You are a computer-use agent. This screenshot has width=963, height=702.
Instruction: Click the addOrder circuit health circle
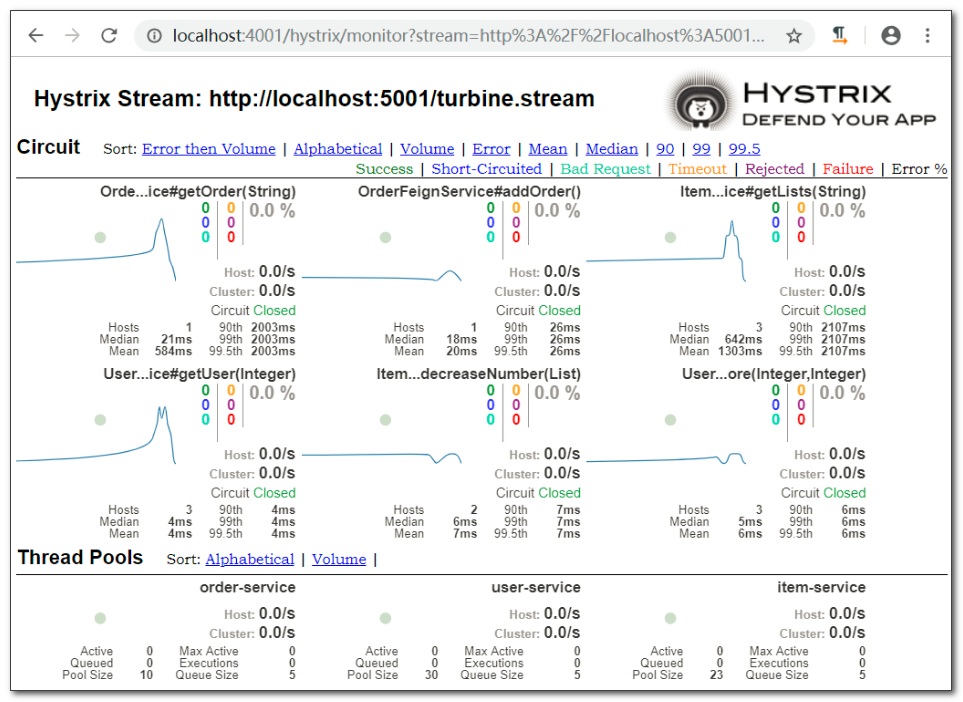pyautogui.click(x=385, y=238)
